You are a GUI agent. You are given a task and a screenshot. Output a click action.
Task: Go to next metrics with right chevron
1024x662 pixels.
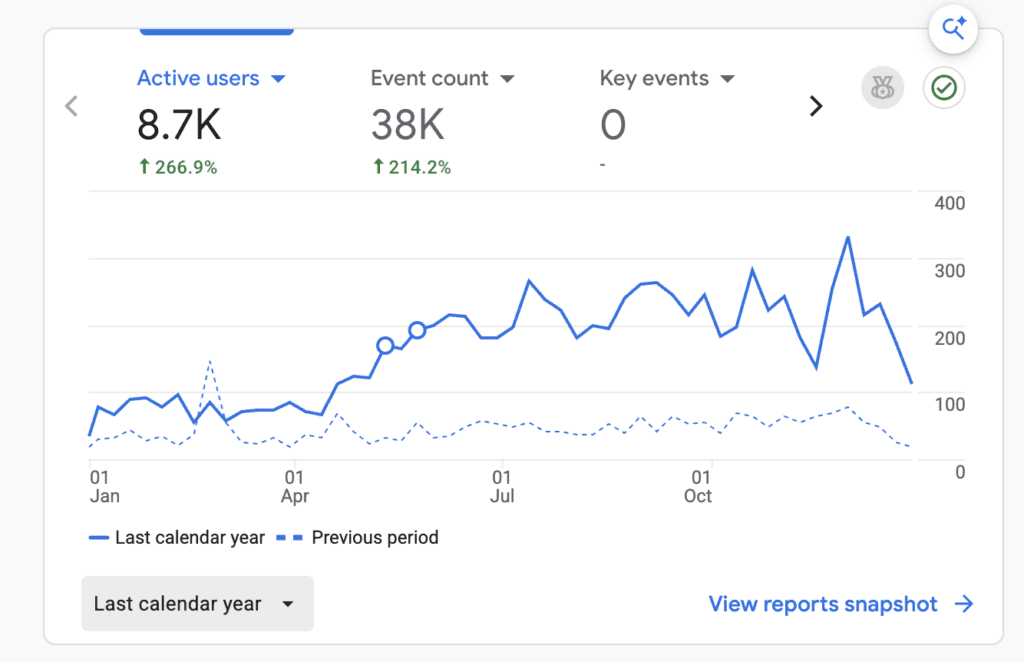pos(816,106)
